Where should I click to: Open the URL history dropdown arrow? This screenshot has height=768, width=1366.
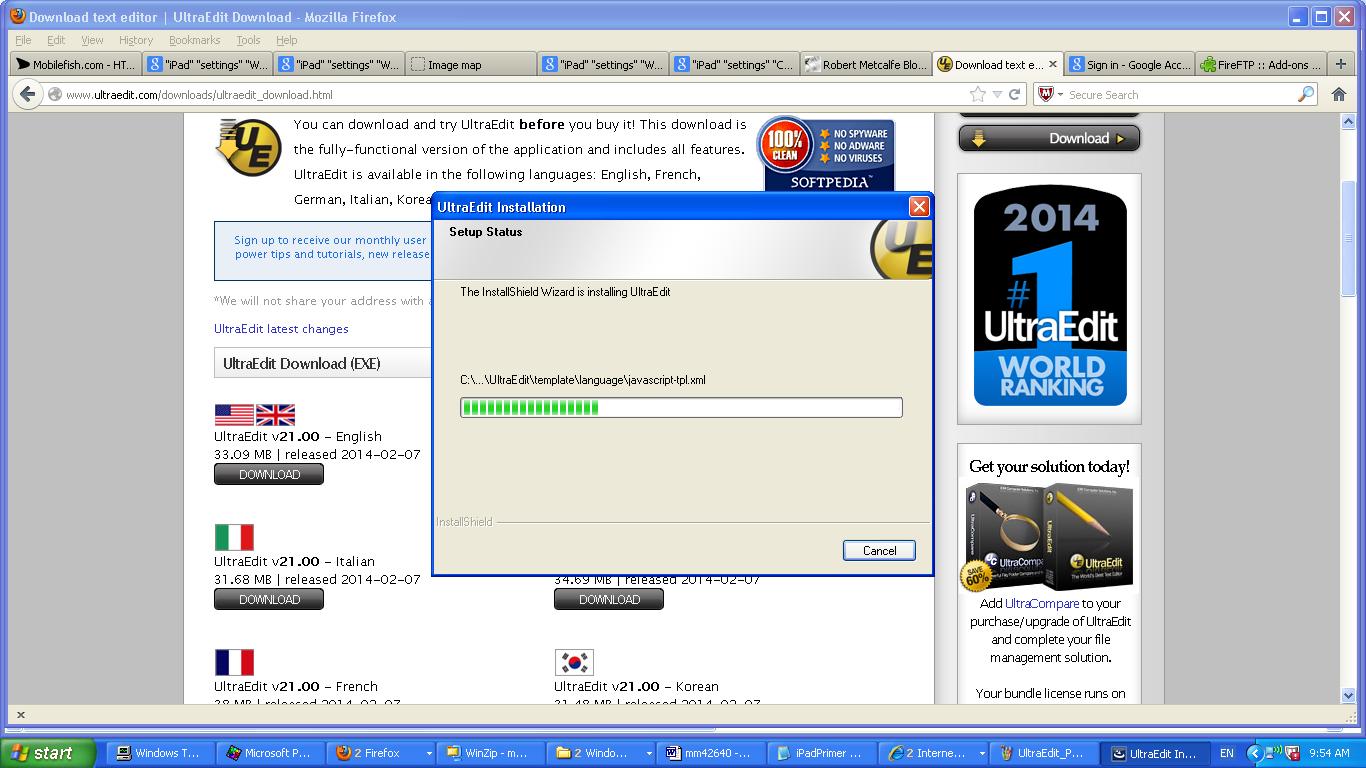pyautogui.click(x=997, y=94)
